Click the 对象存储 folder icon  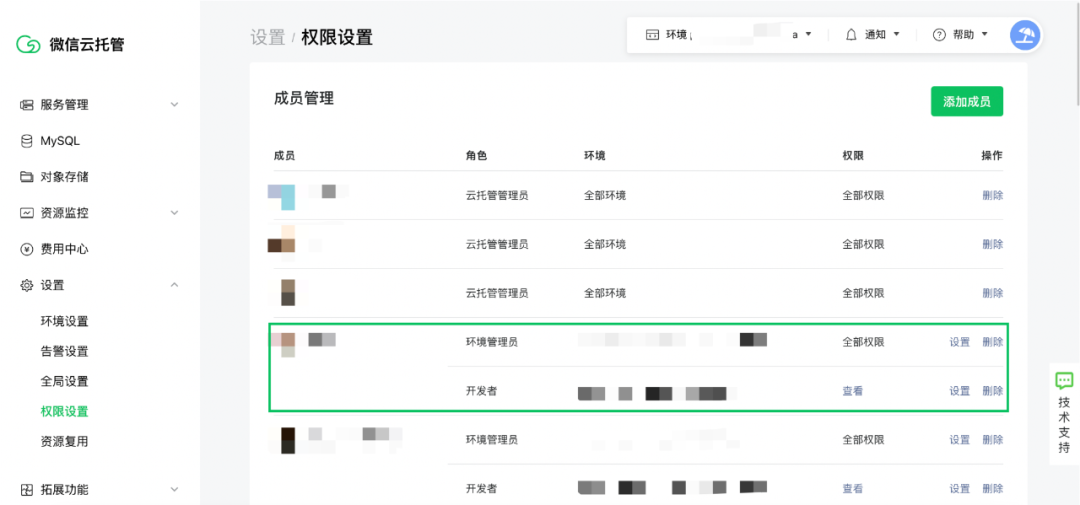pos(27,177)
